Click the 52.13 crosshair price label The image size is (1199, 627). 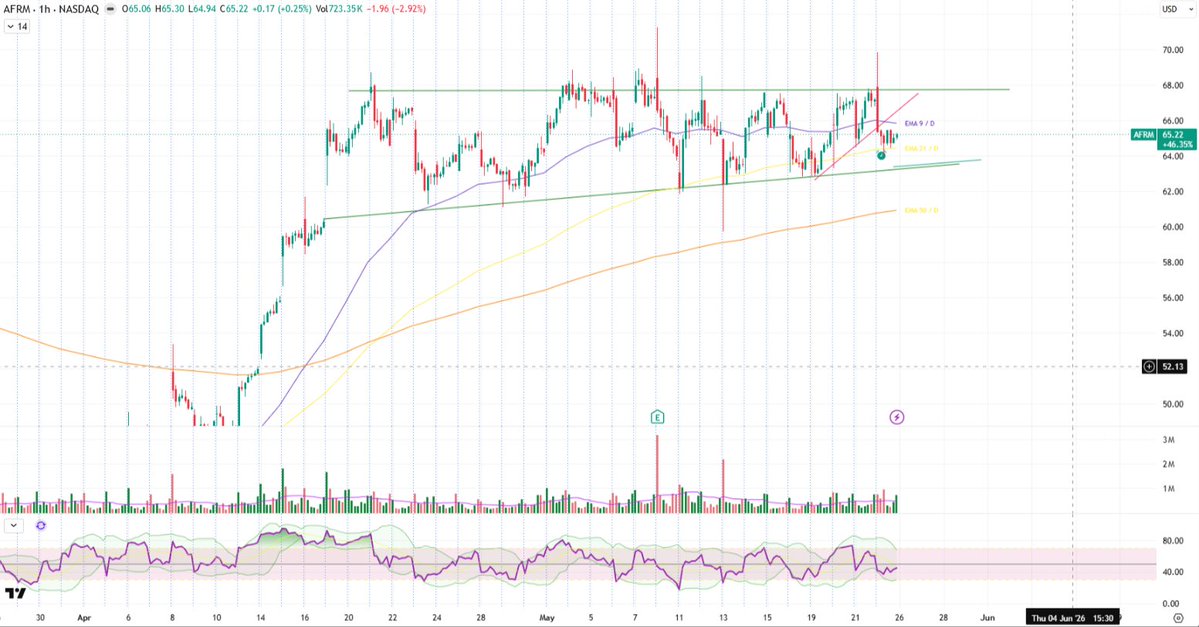1173,367
